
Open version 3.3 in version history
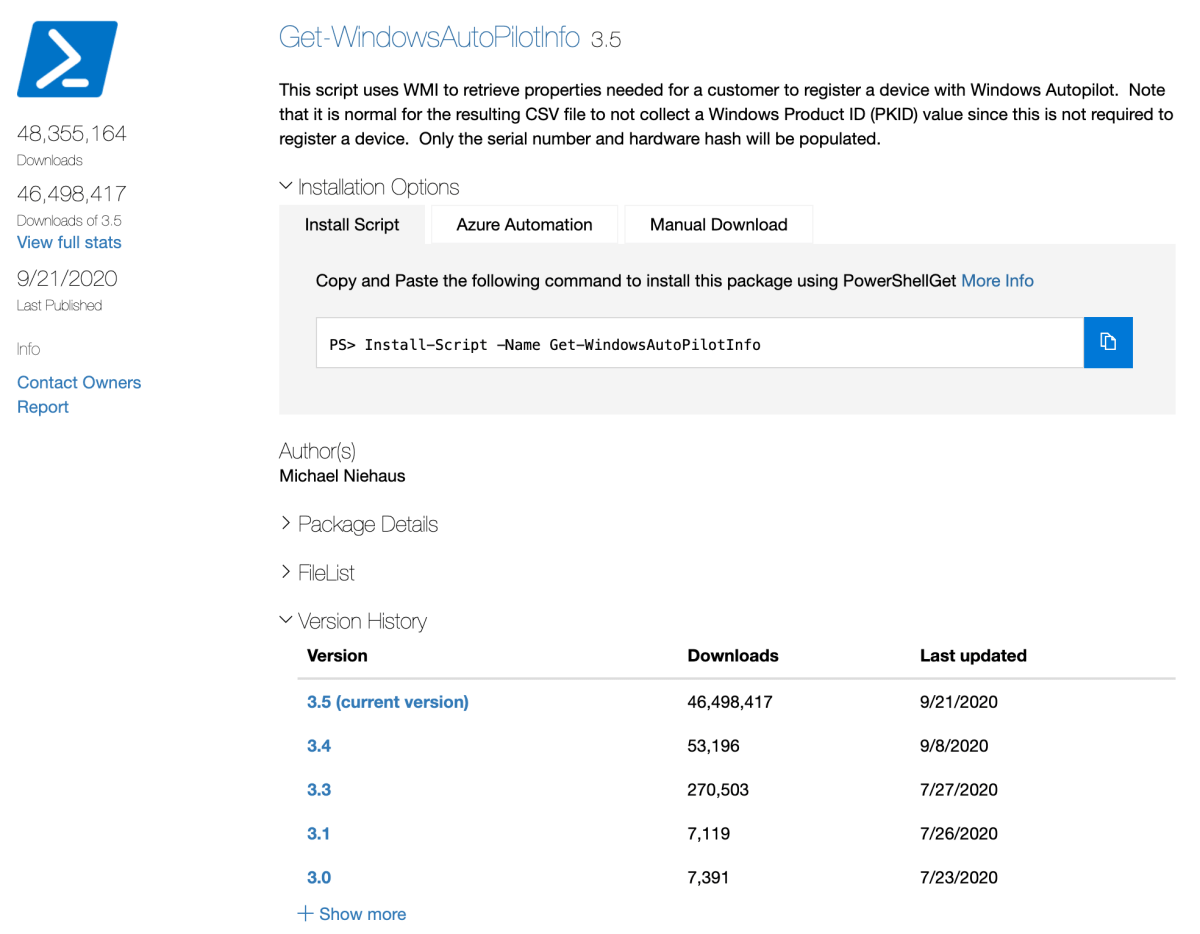coord(319,790)
